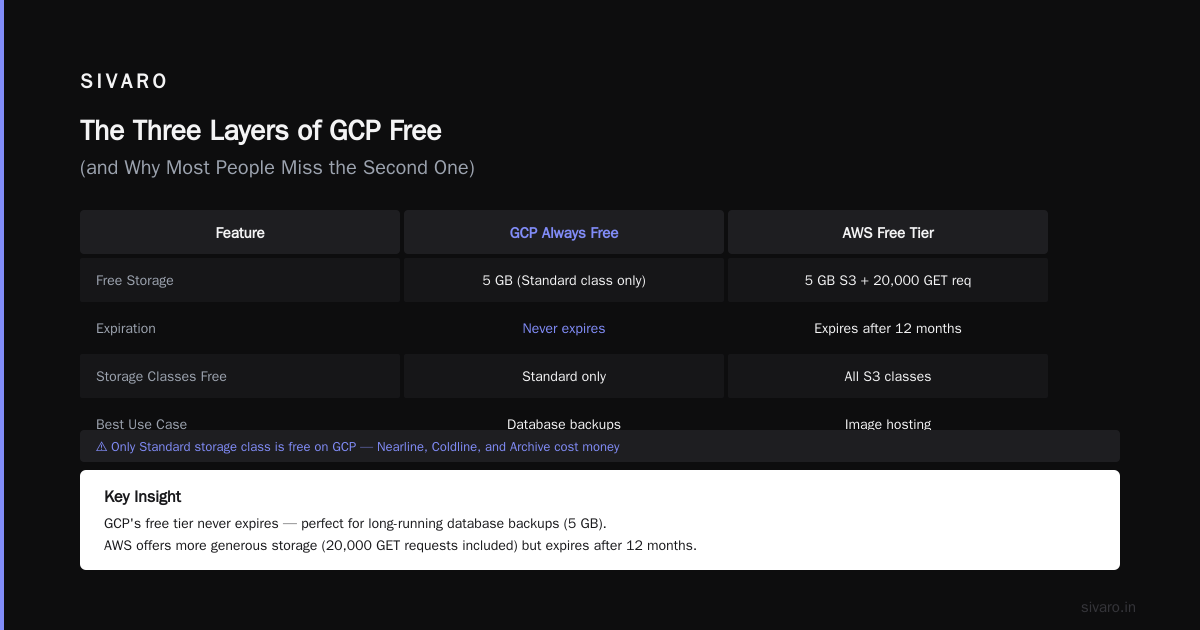Click the 'Only Standard storage class is free' warning
This screenshot has height=630, width=1200.
(x=358, y=447)
